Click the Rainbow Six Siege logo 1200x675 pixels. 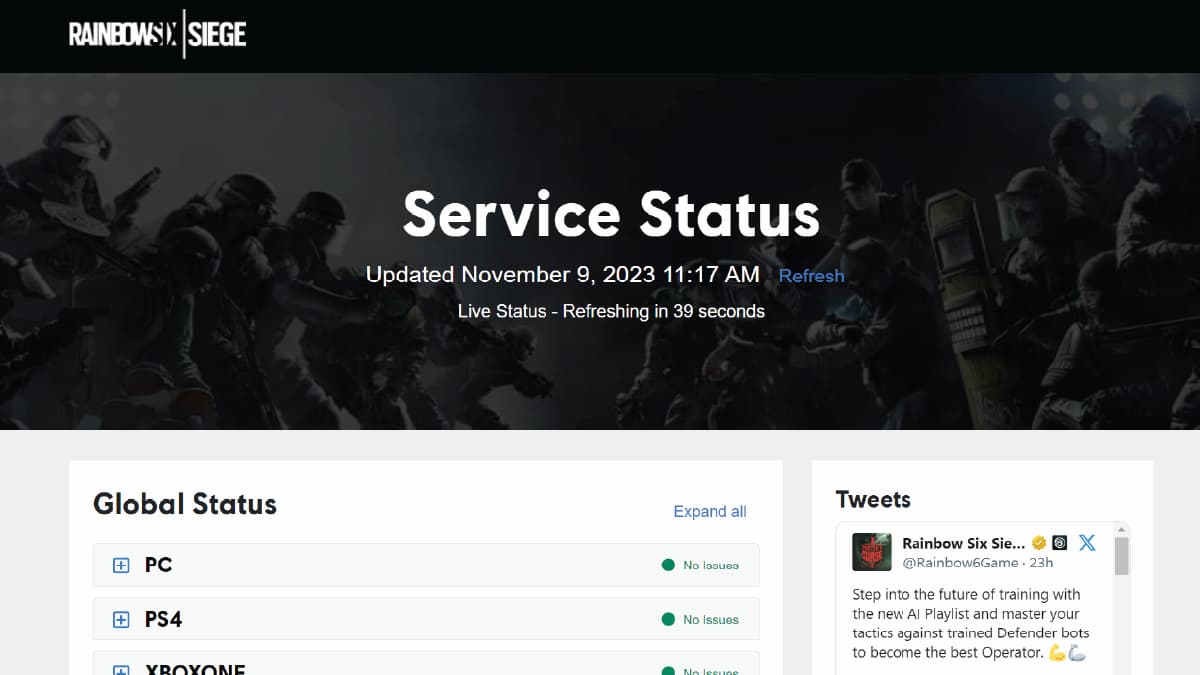pos(157,35)
